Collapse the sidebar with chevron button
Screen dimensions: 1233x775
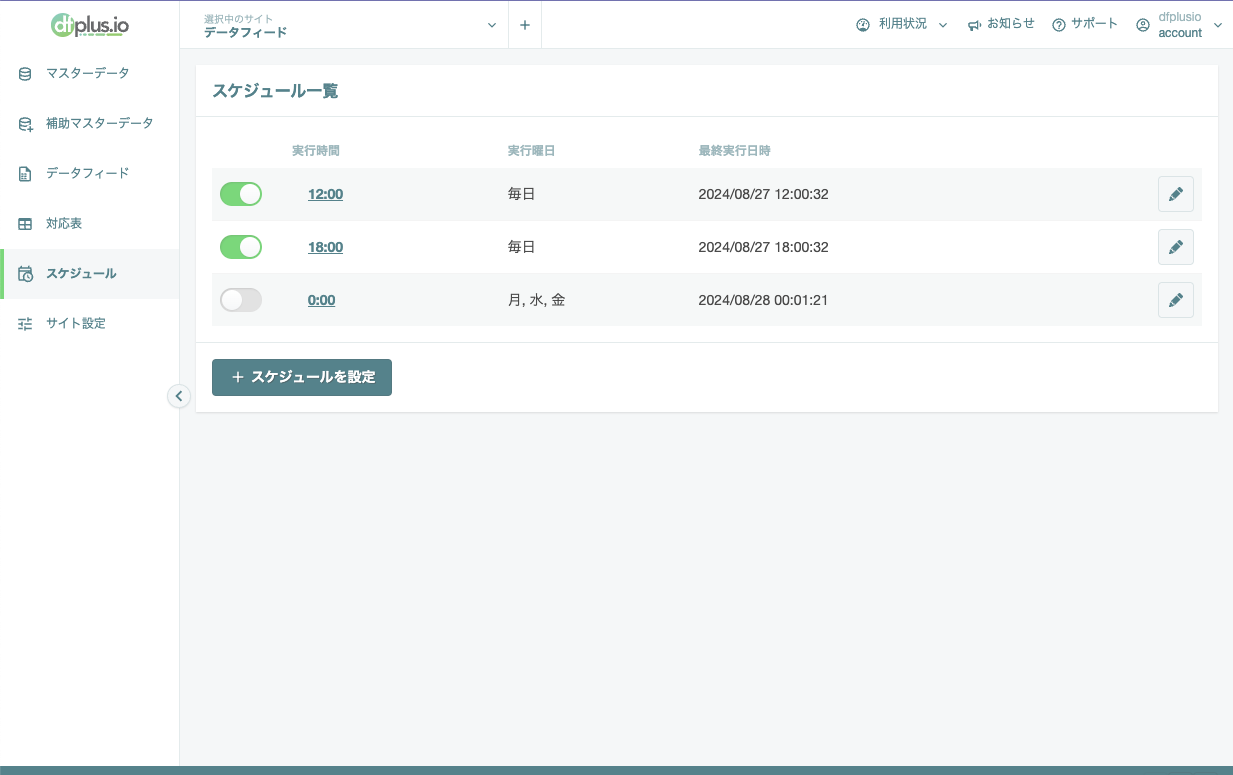click(x=179, y=396)
